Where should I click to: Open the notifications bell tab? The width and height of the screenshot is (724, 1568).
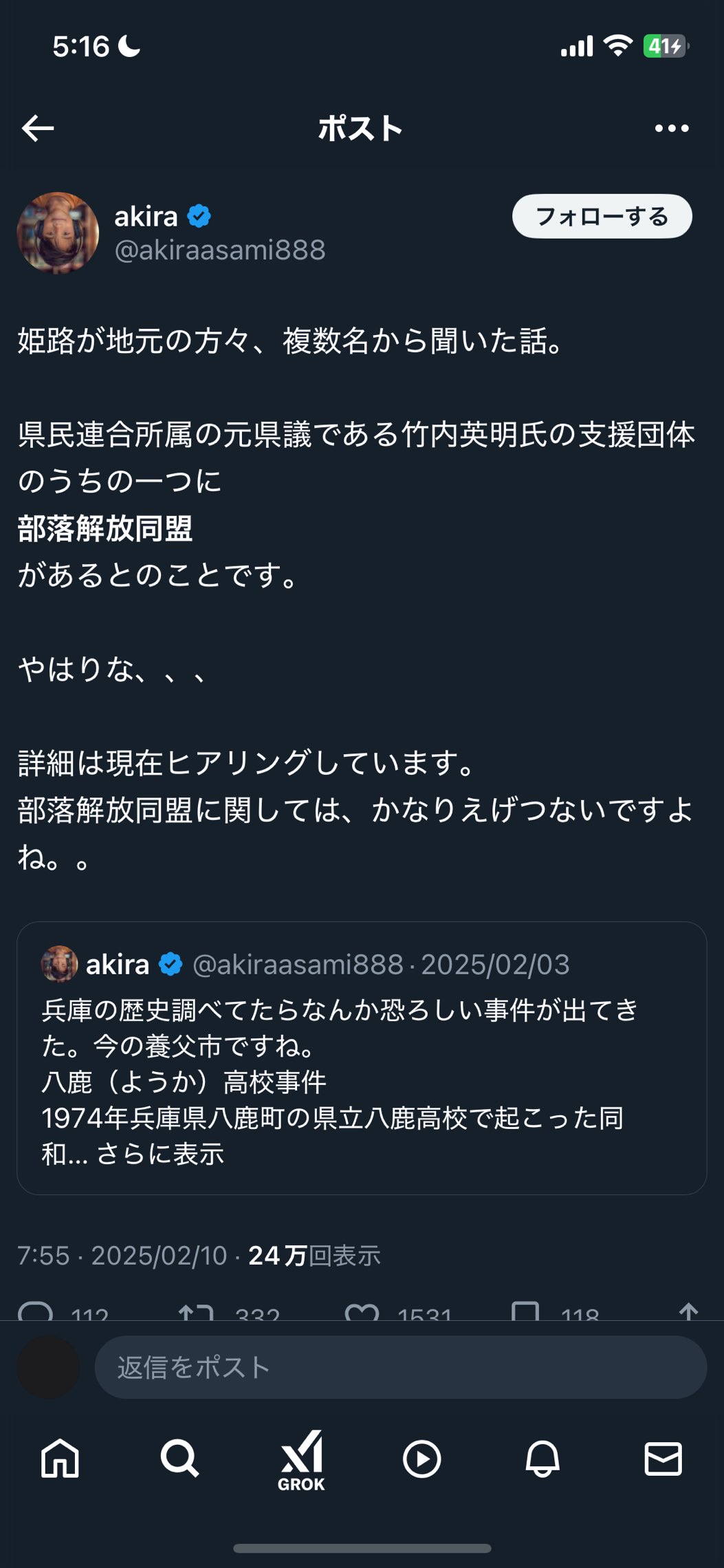542,1459
